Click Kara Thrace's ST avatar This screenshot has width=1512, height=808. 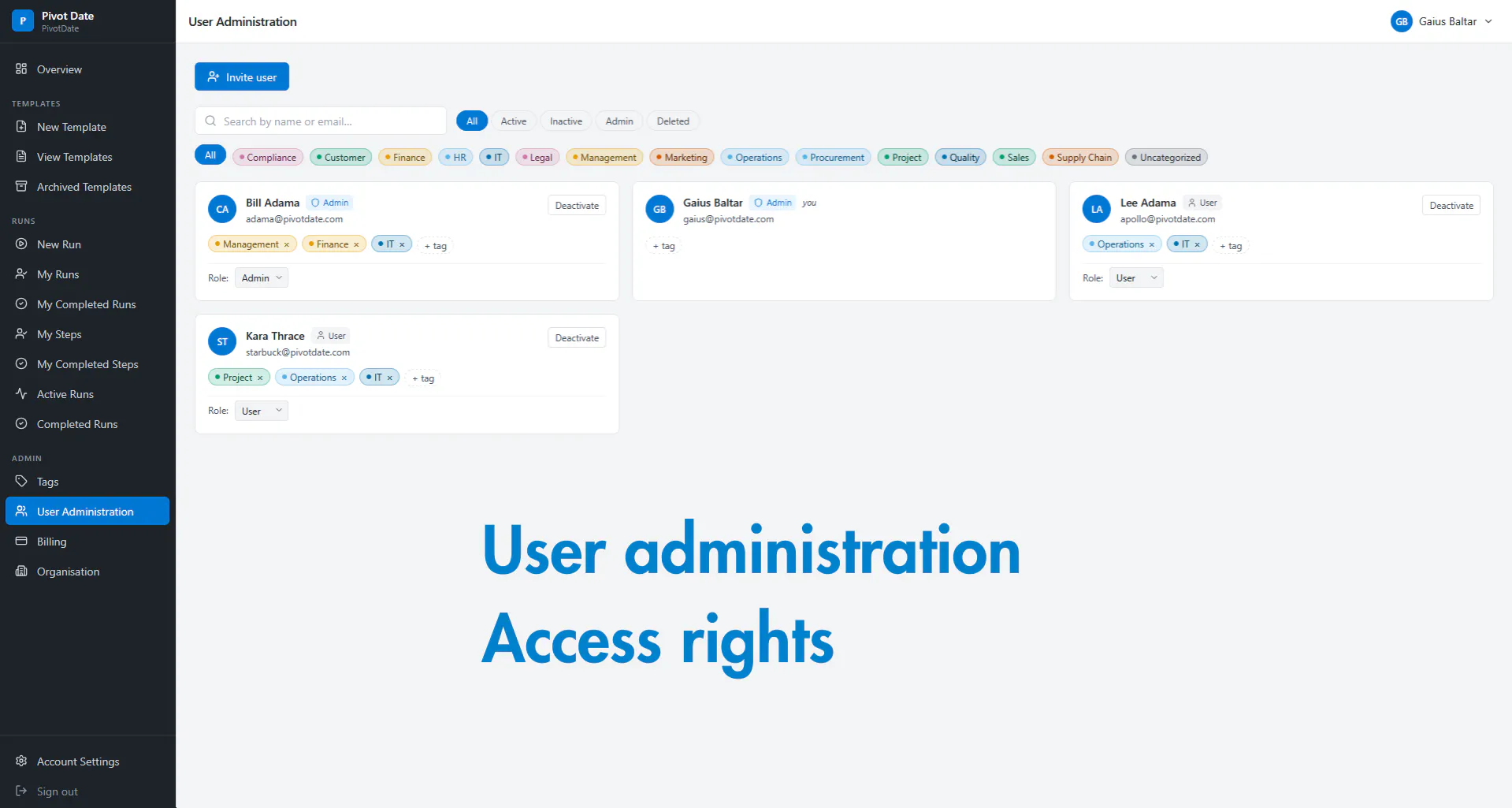pyautogui.click(x=222, y=341)
